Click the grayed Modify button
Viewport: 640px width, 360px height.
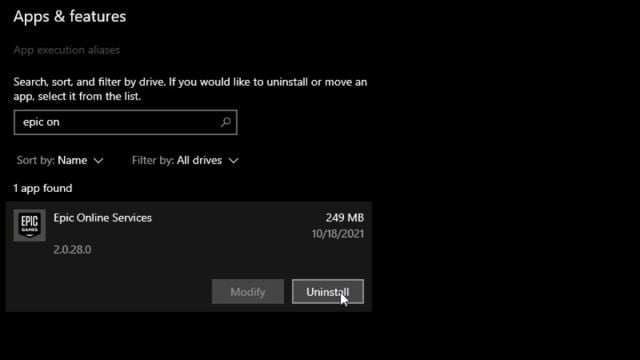tap(248, 291)
